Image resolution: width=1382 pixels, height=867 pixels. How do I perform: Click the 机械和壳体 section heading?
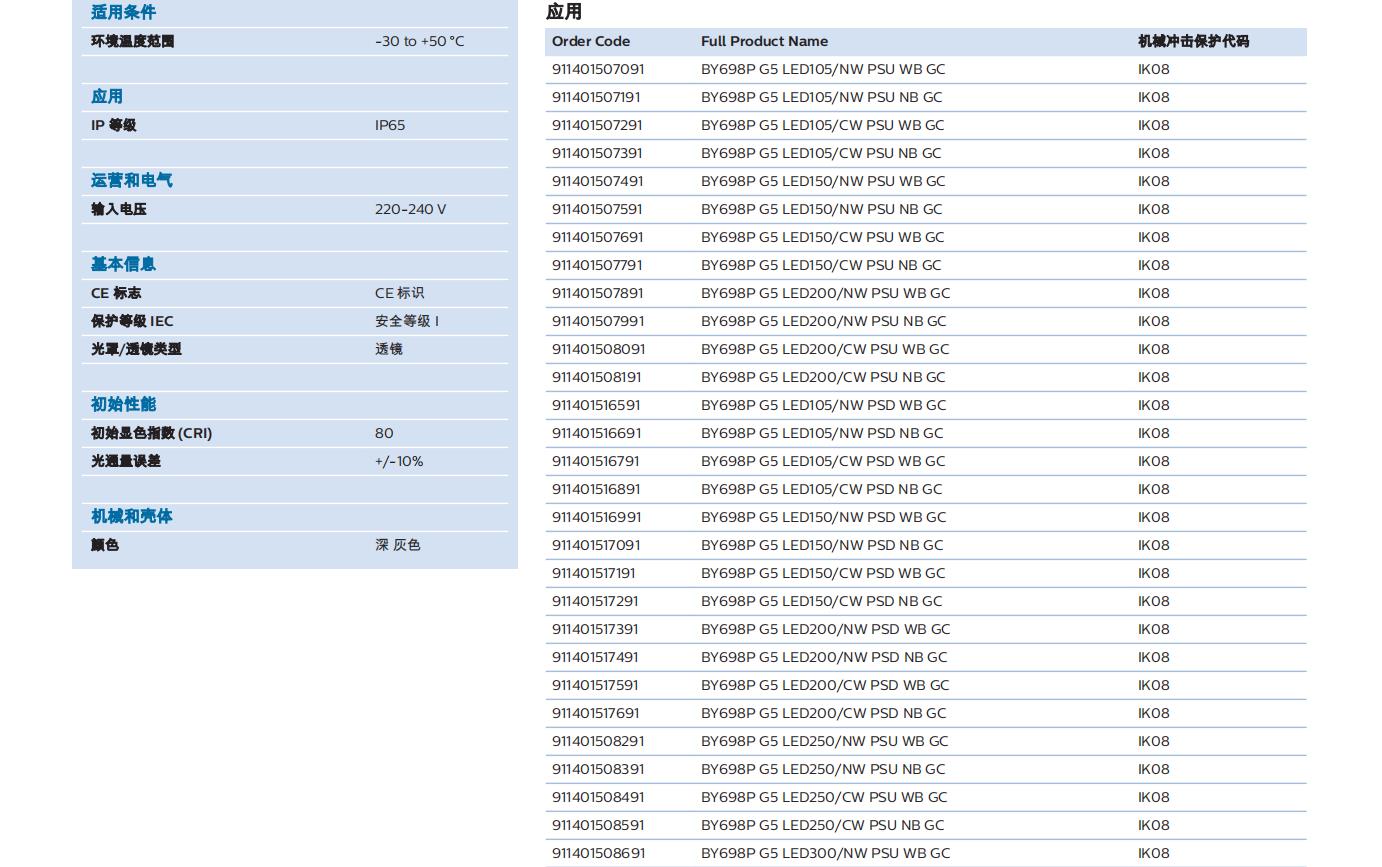coord(132,516)
